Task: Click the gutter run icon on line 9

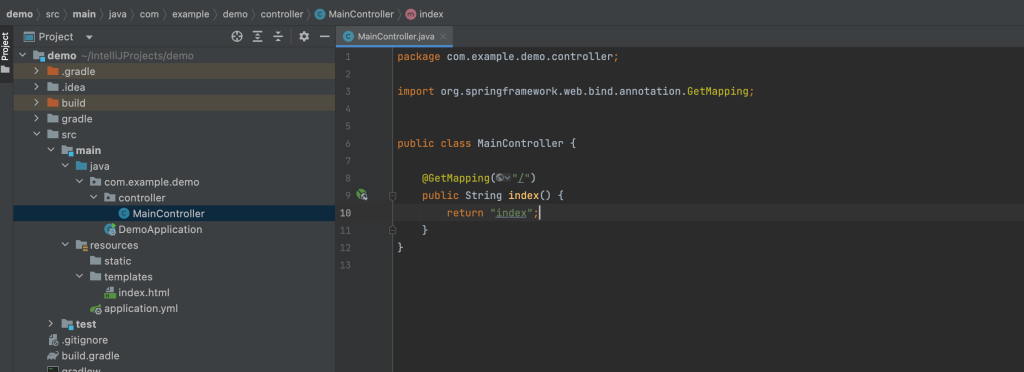Action: tap(361, 194)
